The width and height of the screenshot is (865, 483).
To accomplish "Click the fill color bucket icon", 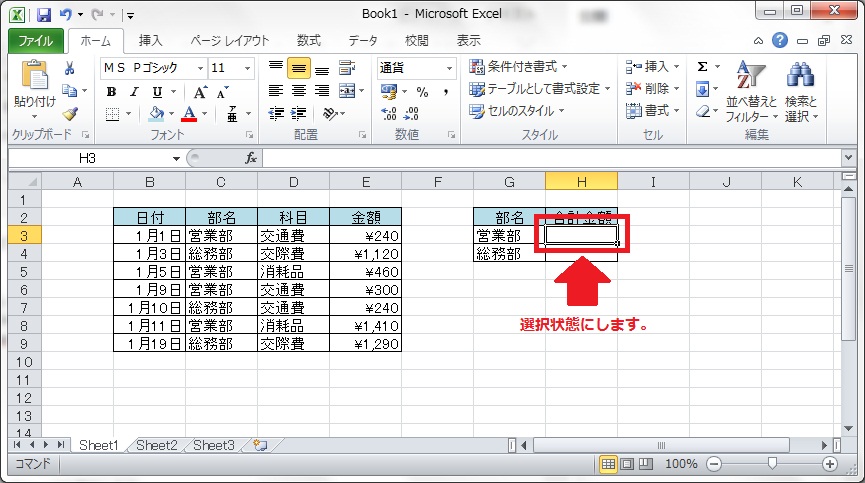I will pos(157,114).
